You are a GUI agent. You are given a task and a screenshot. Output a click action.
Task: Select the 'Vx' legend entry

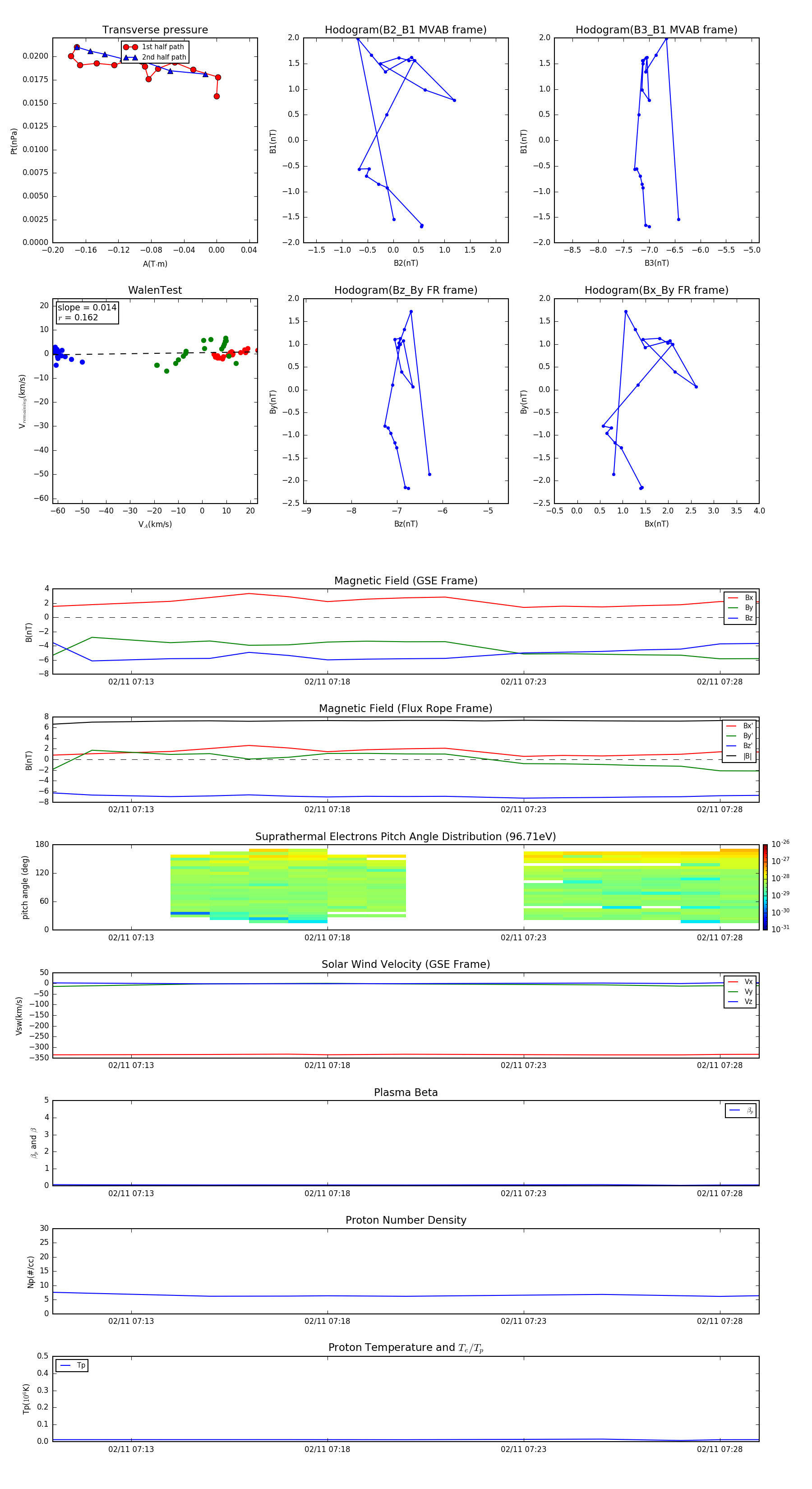[x=740, y=981]
